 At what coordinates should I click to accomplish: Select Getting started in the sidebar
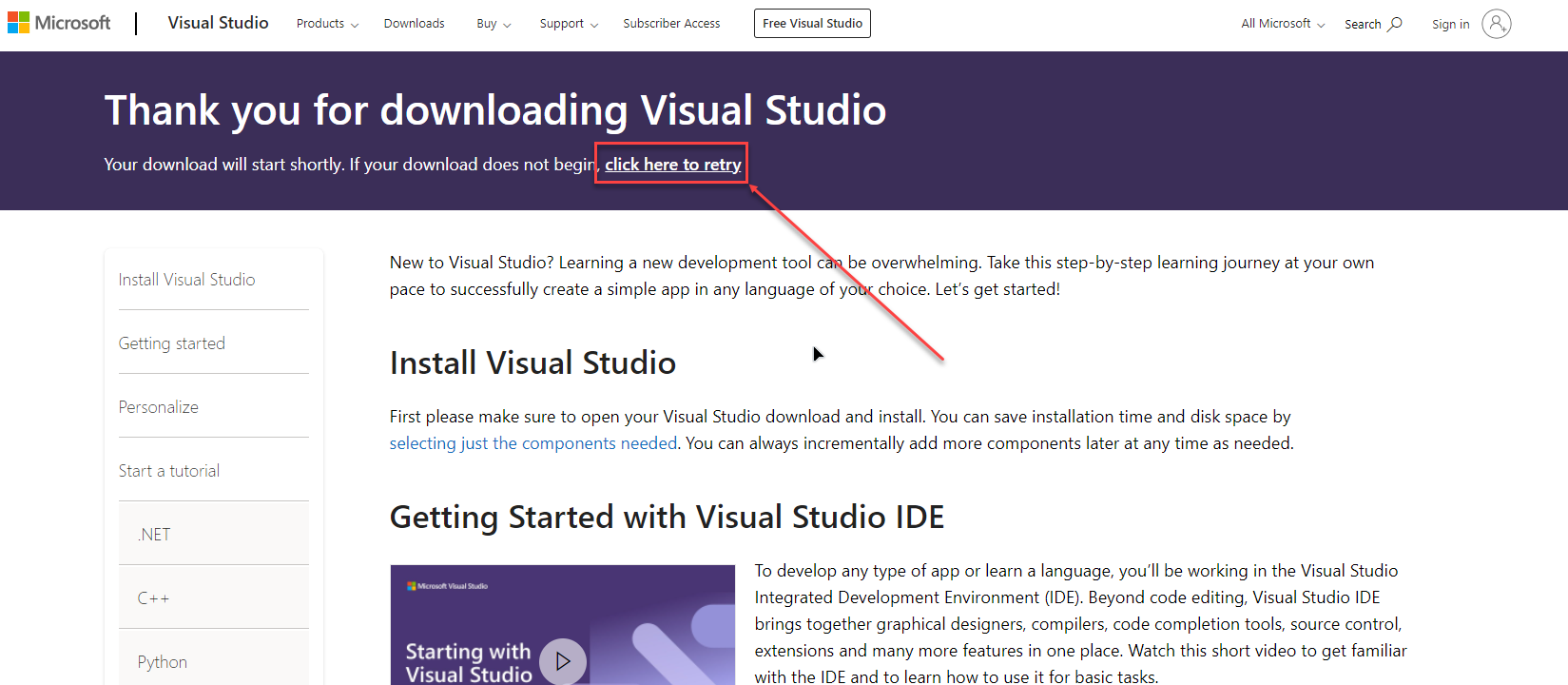click(x=171, y=343)
